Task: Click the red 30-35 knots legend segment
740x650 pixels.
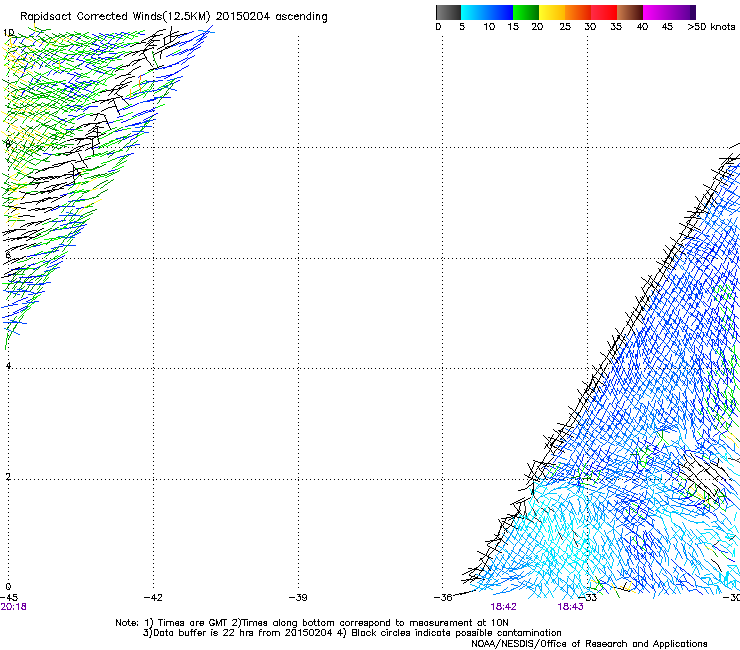Action: [604, 12]
